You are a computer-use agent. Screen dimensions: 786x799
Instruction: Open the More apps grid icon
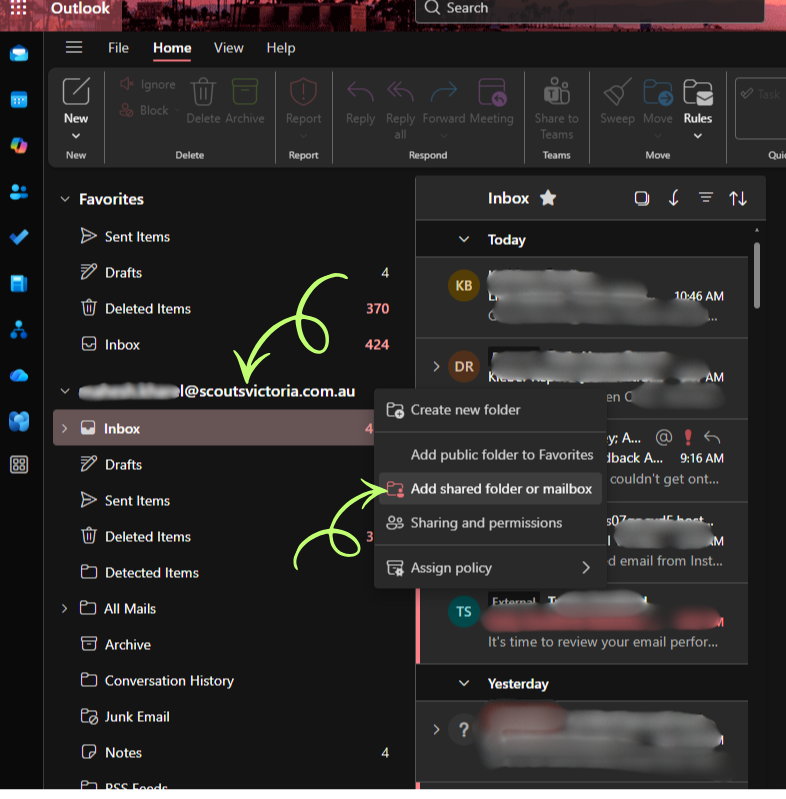(19, 465)
